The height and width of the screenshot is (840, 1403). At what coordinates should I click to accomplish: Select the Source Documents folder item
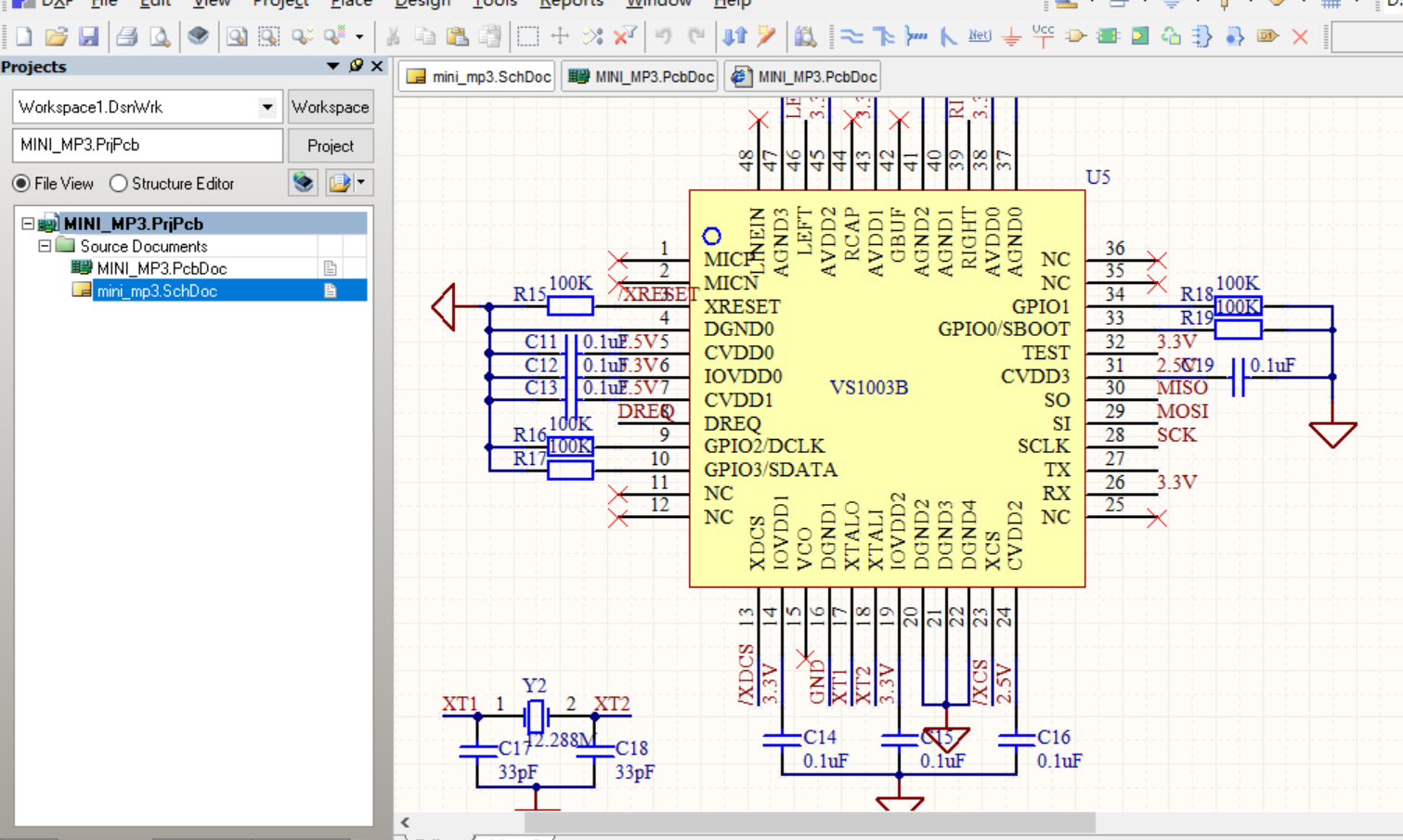coord(143,246)
